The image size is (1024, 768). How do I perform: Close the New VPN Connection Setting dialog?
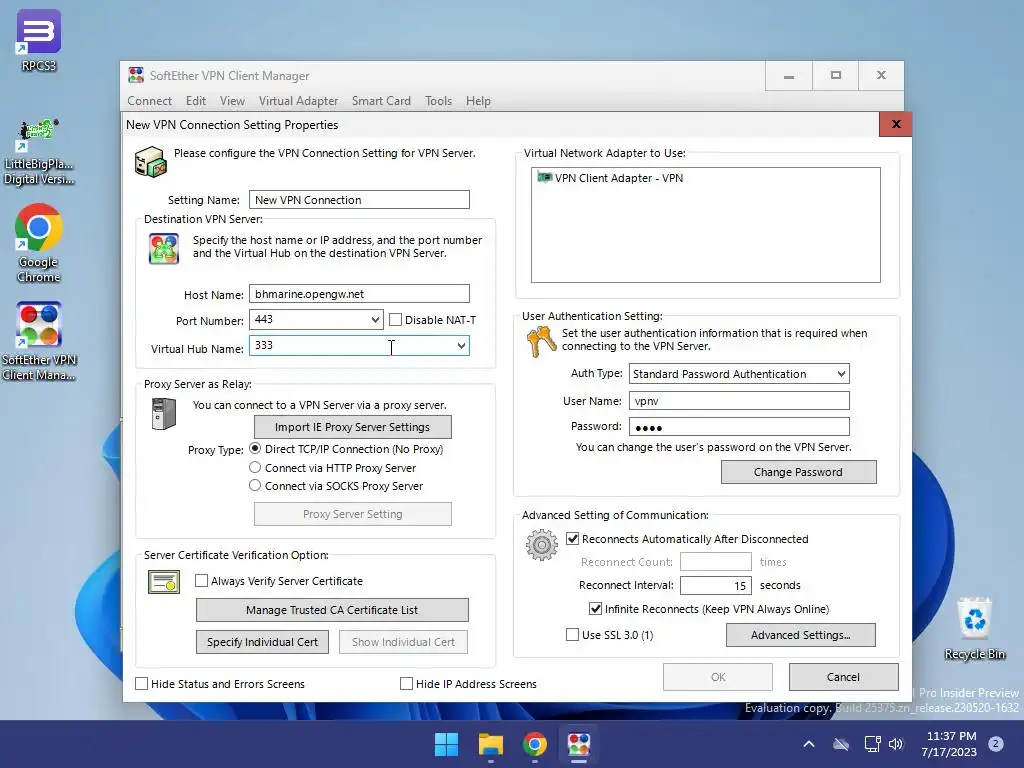tap(896, 124)
